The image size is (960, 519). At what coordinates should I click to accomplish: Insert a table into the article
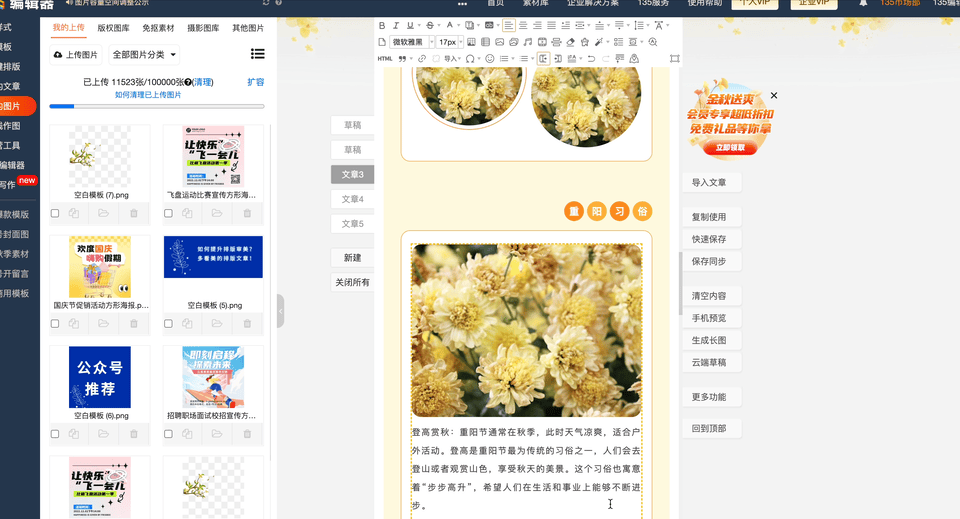pos(486,42)
